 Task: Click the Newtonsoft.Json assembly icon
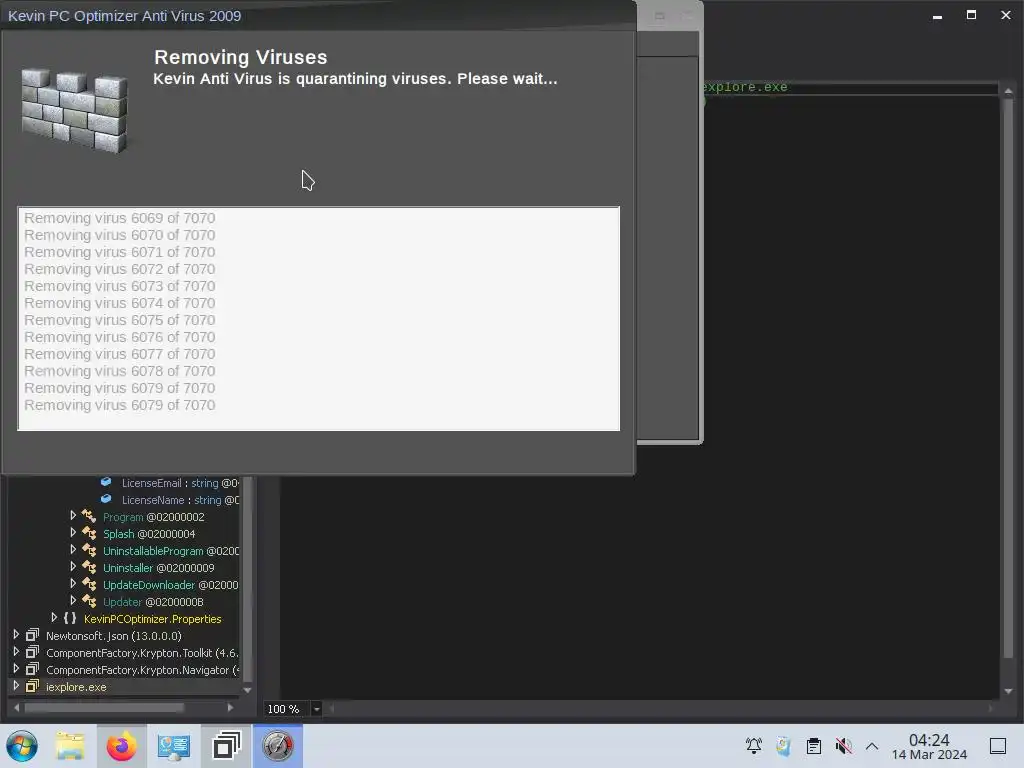click(x=32, y=635)
